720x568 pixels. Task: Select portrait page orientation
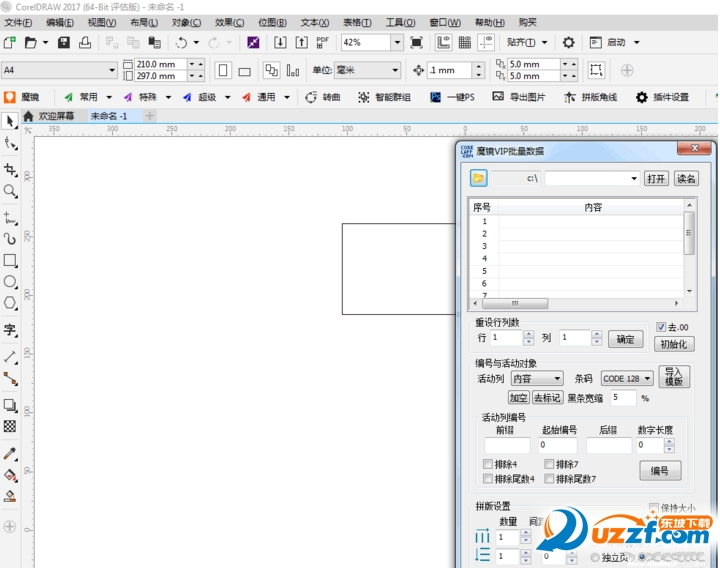[x=223, y=70]
